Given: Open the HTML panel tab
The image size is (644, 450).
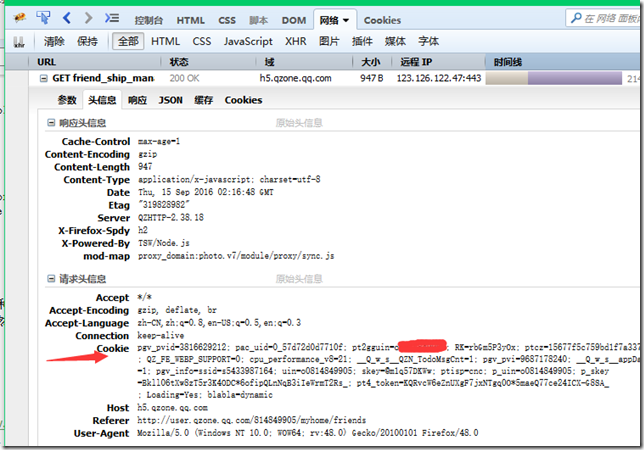Looking at the screenshot, I should coord(191,20).
